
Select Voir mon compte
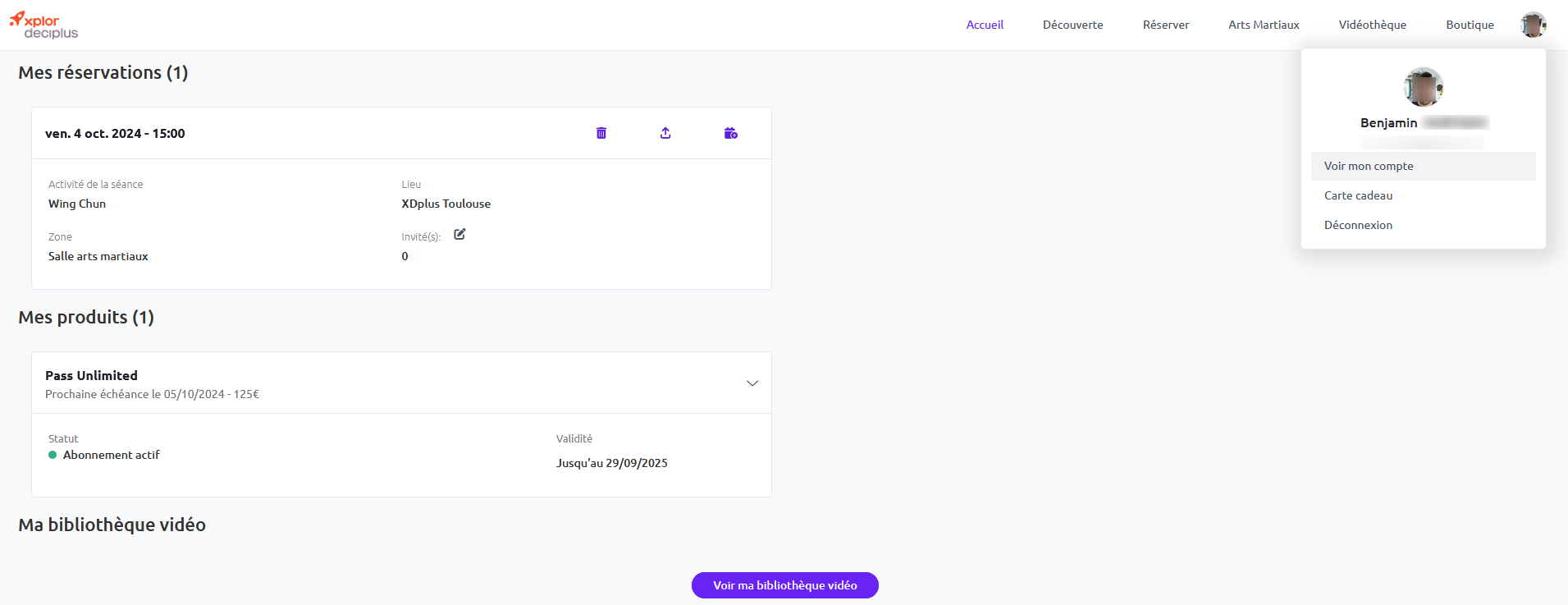pyautogui.click(x=1424, y=166)
